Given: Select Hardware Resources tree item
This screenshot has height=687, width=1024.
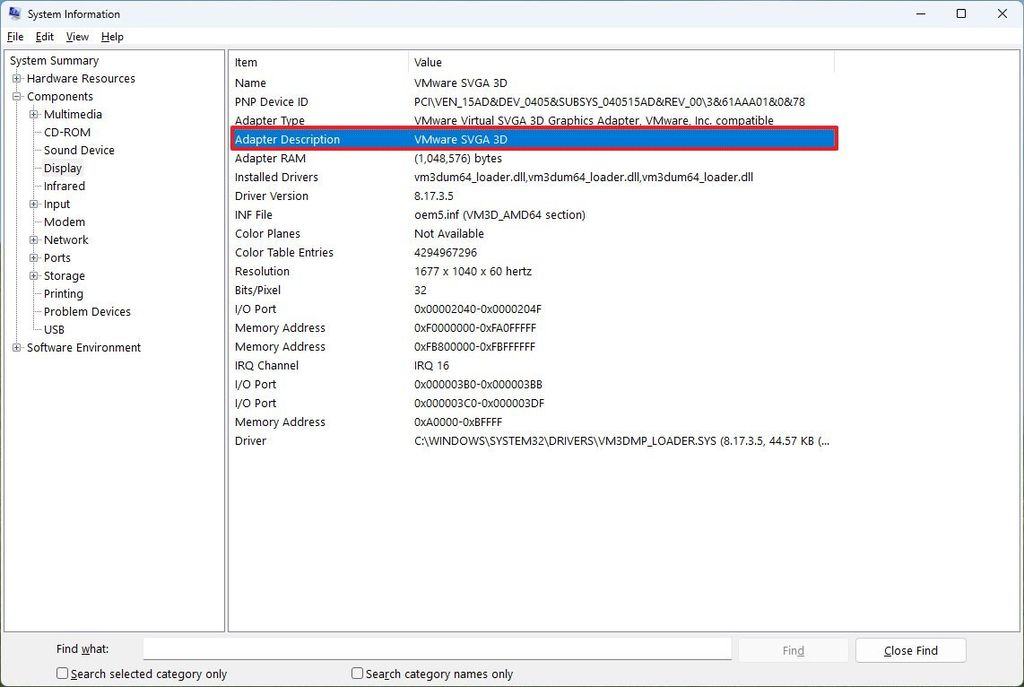Looking at the screenshot, I should point(81,78).
